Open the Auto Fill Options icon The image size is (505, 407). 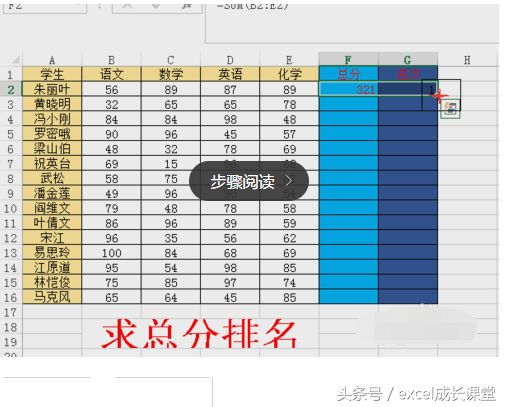pos(450,109)
